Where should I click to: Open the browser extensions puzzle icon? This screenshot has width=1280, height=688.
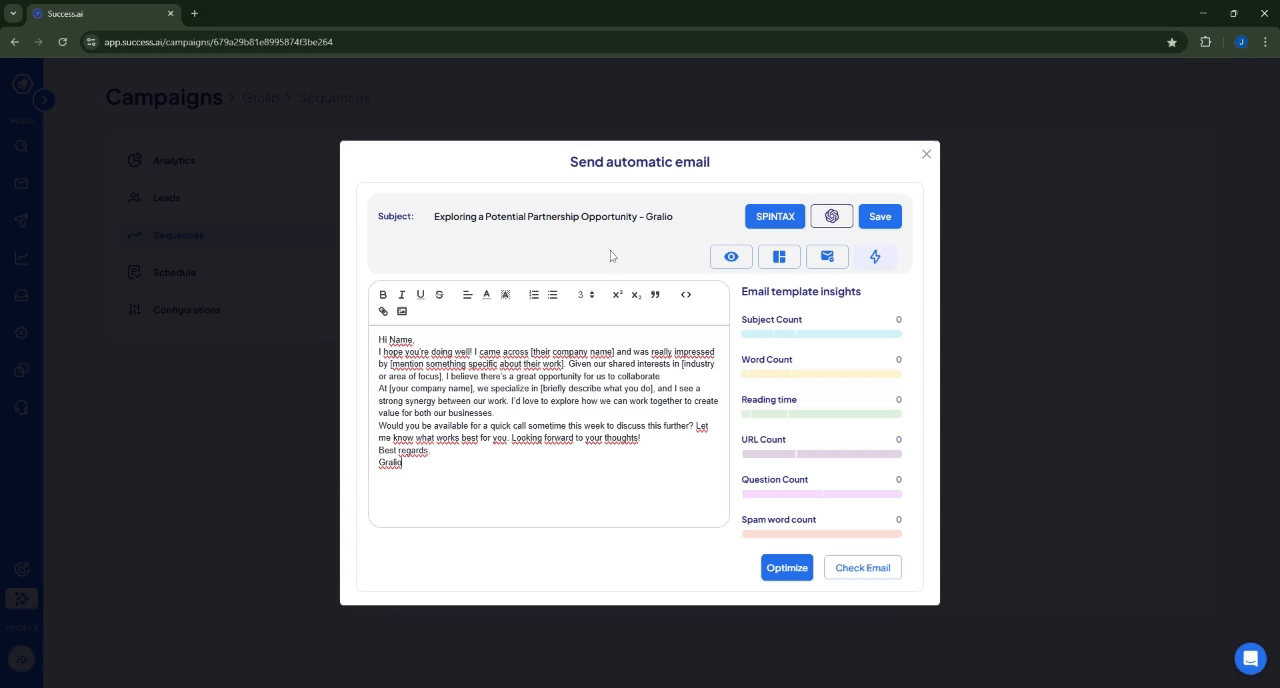[1205, 42]
